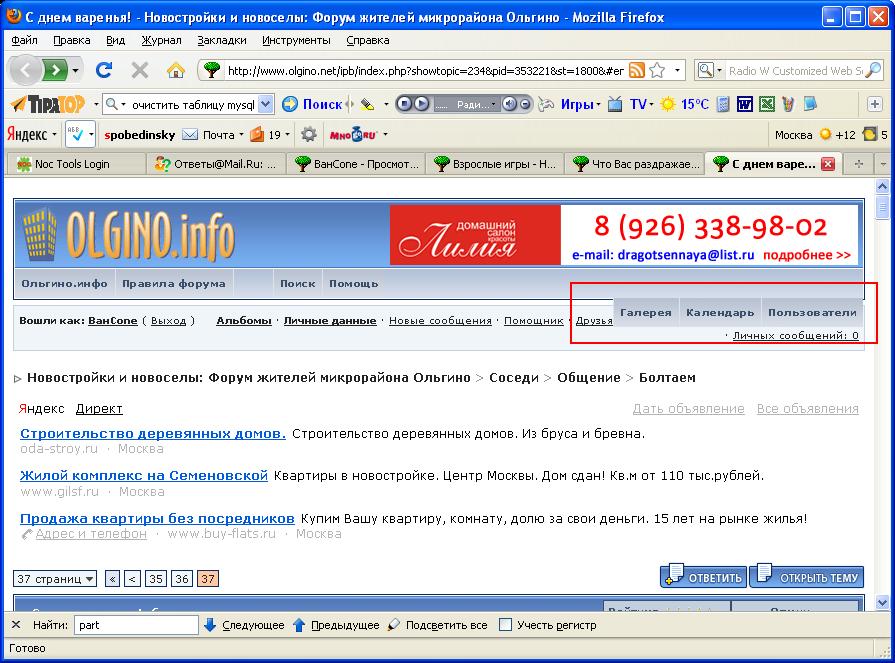
Task: Click the page scrollbar down arrow
Action: [882, 603]
